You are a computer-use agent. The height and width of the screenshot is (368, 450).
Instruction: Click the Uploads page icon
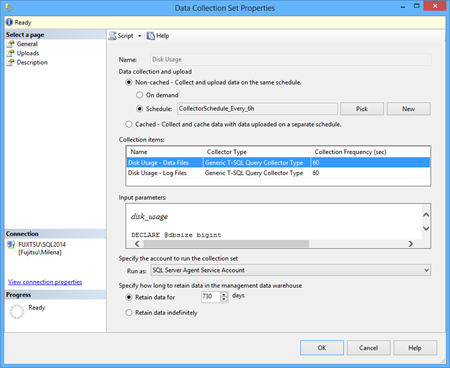[11, 53]
